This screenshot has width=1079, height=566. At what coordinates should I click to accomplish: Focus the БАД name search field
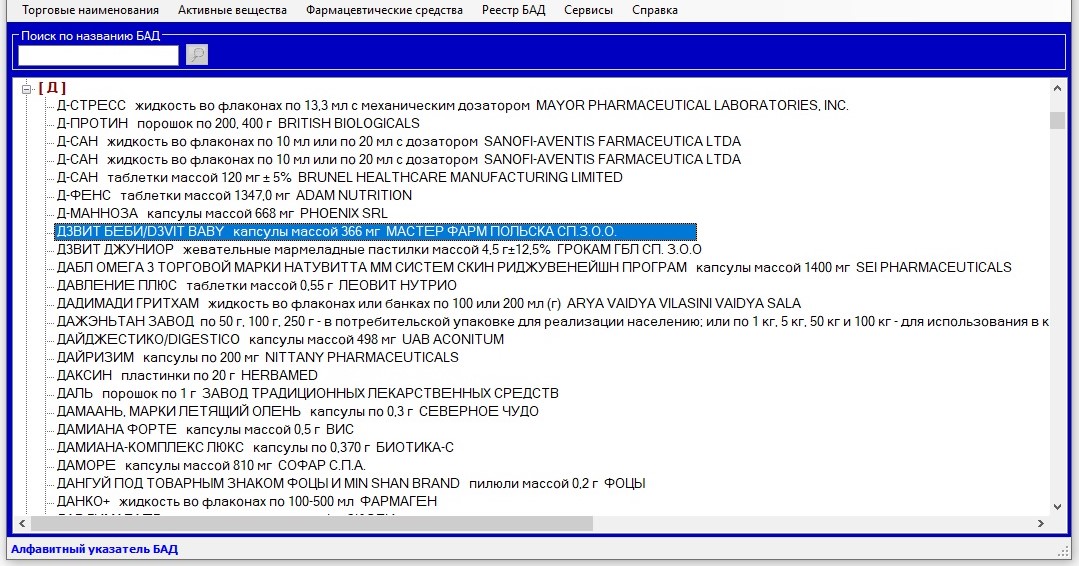click(98, 55)
